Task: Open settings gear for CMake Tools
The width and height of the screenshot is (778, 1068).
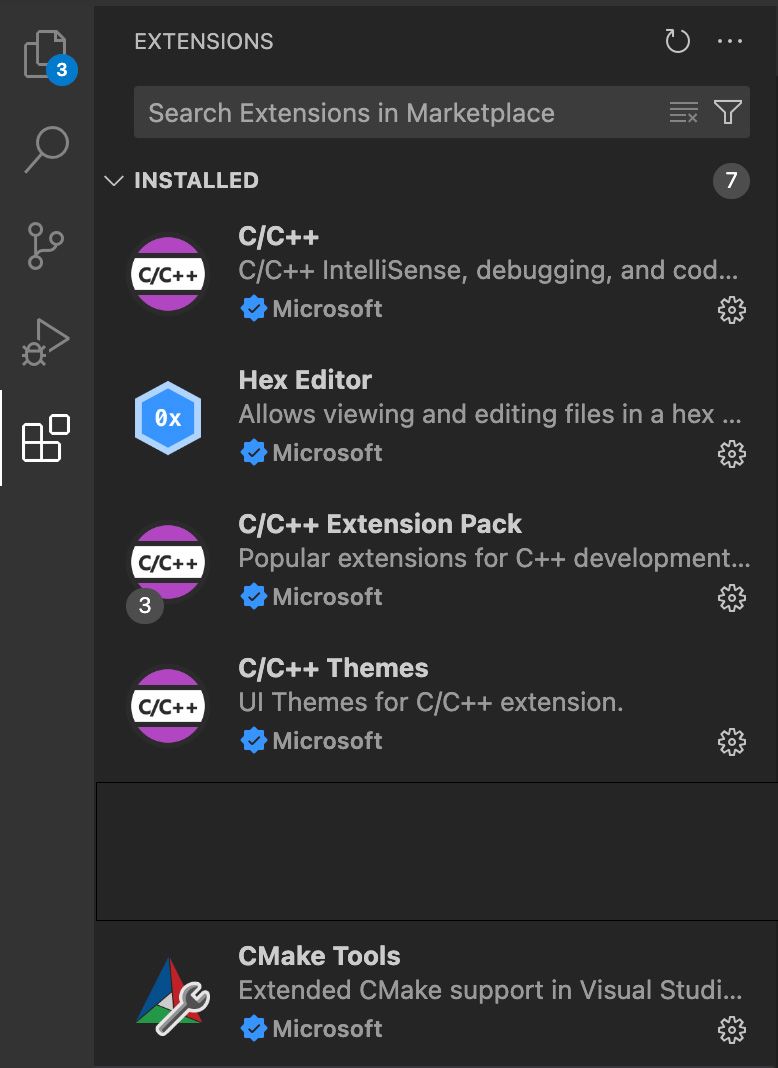Action: pos(731,1029)
